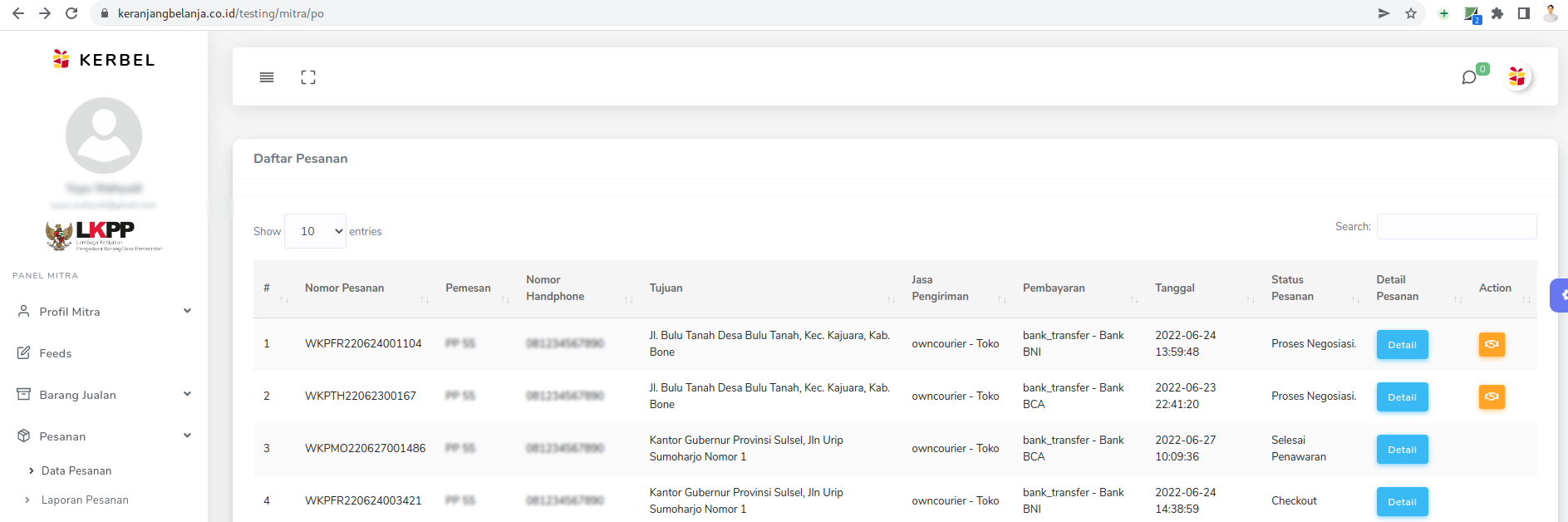The height and width of the screenshot is (522, 1568).
Task: Open Laporan Pesanan submenu item
Action: tap(85, 500)
